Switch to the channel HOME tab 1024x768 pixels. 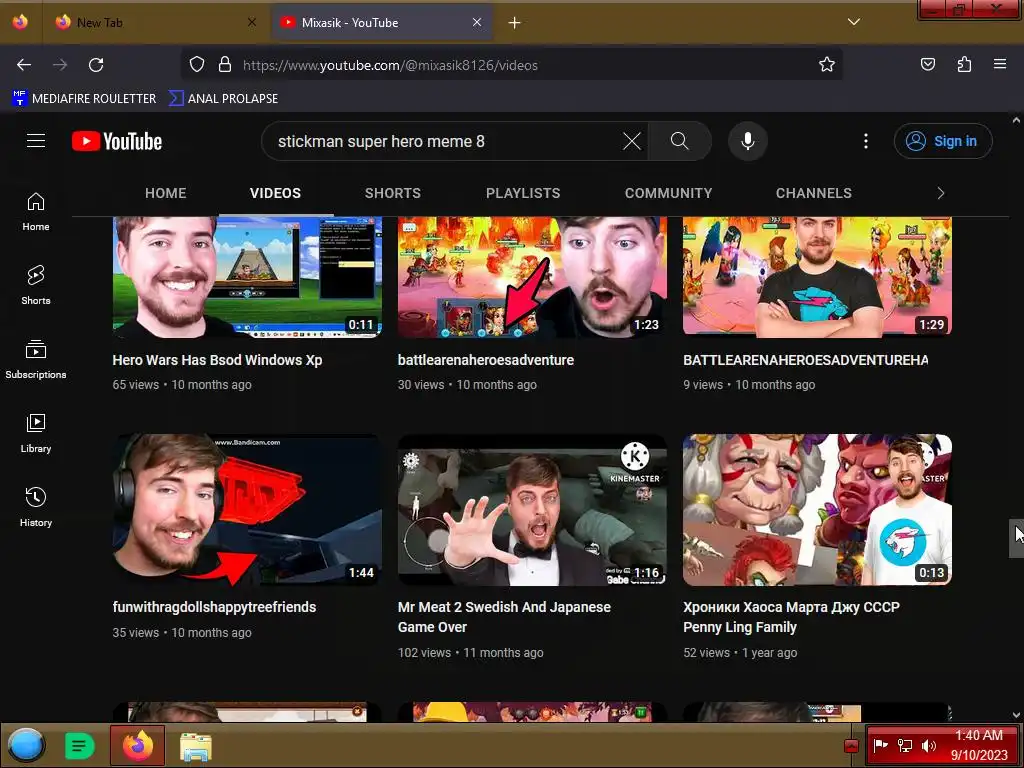coord(166,193)
